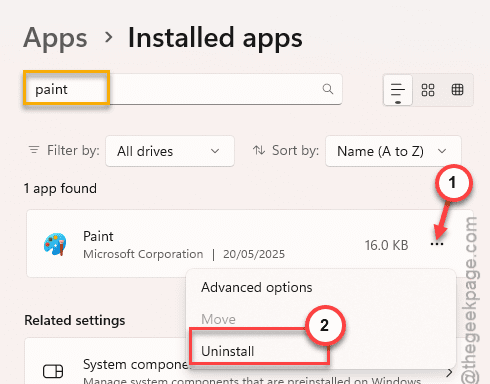
Task: Click the Paint app palette icon
Action: pyautogui.click(x=55, y=244)
